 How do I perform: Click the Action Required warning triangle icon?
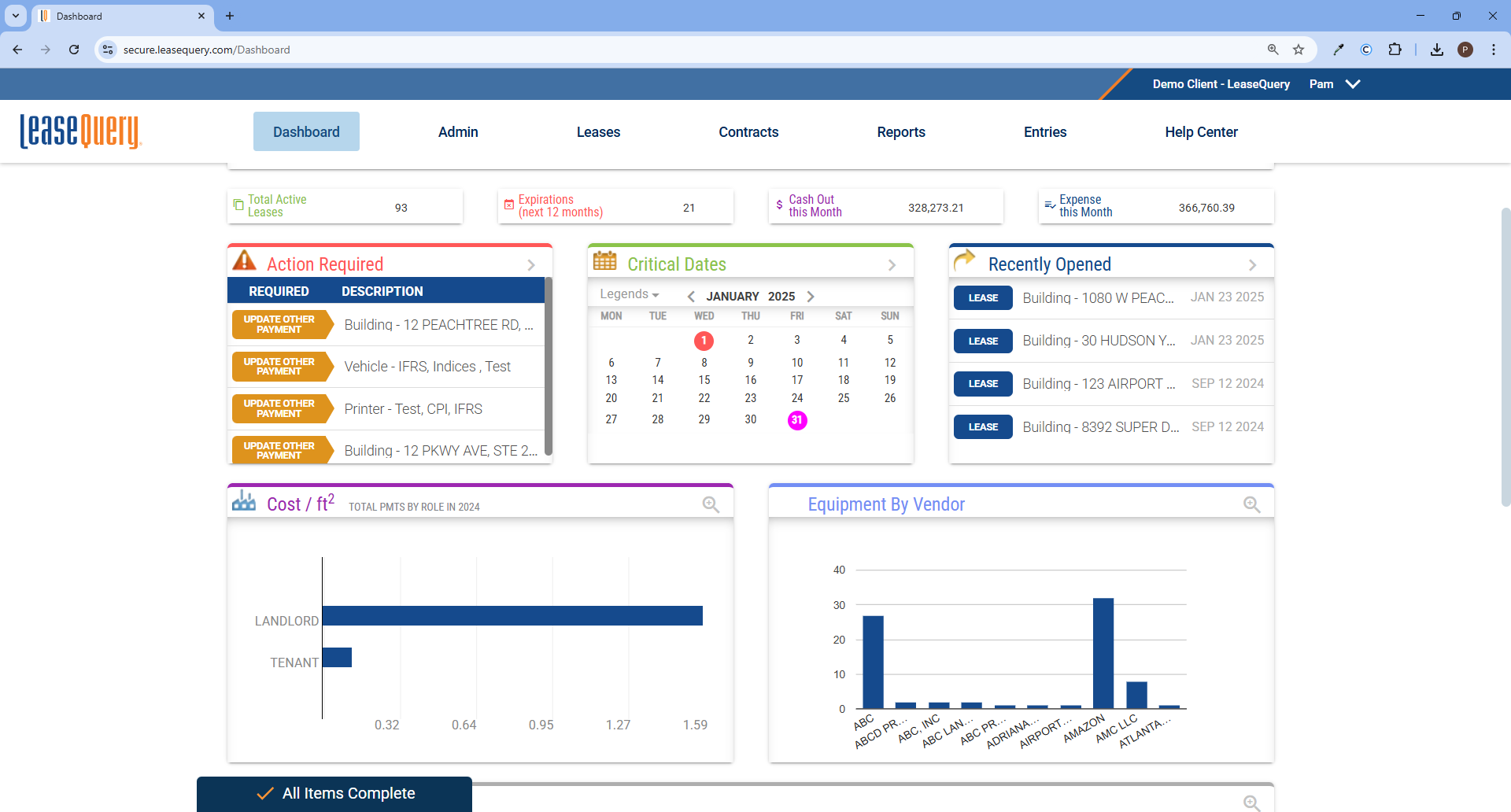pyautogui.click(x=245, y=260)
